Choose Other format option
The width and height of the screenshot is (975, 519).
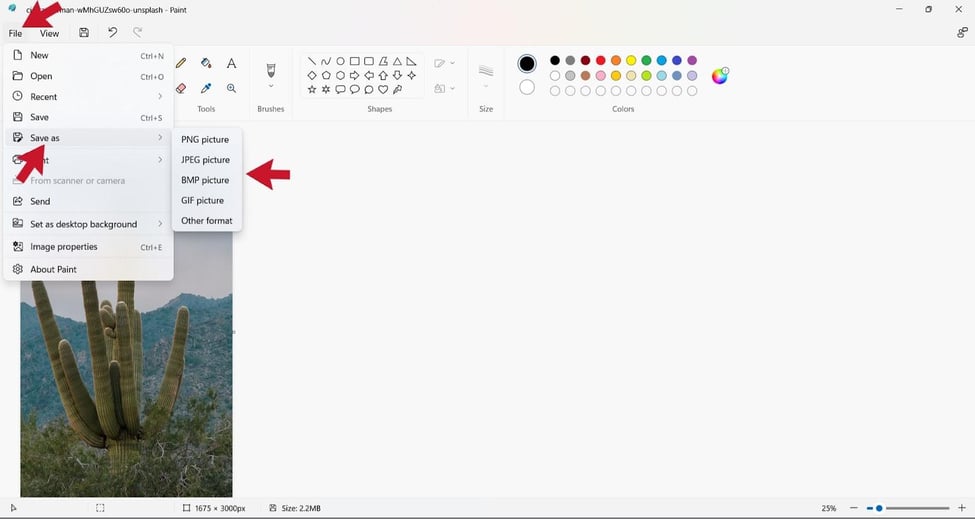[206, 221]
